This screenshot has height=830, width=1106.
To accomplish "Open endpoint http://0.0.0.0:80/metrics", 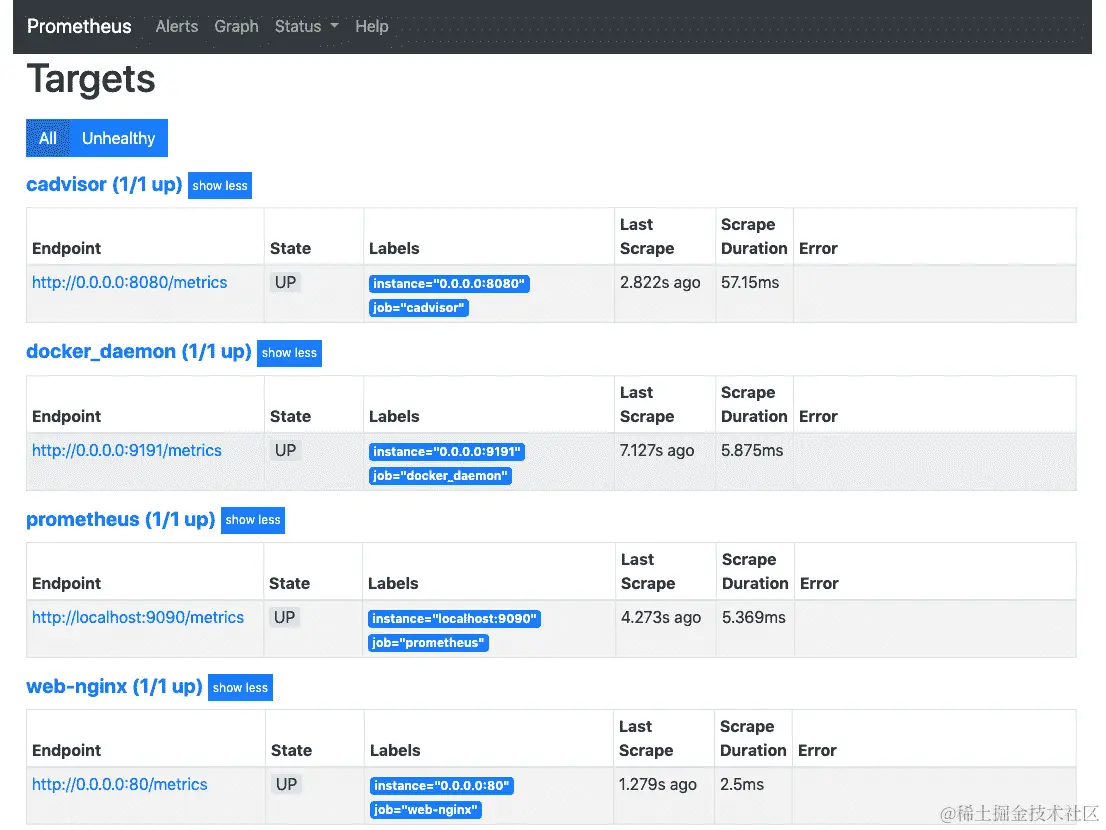I will [x=120, y=784].
